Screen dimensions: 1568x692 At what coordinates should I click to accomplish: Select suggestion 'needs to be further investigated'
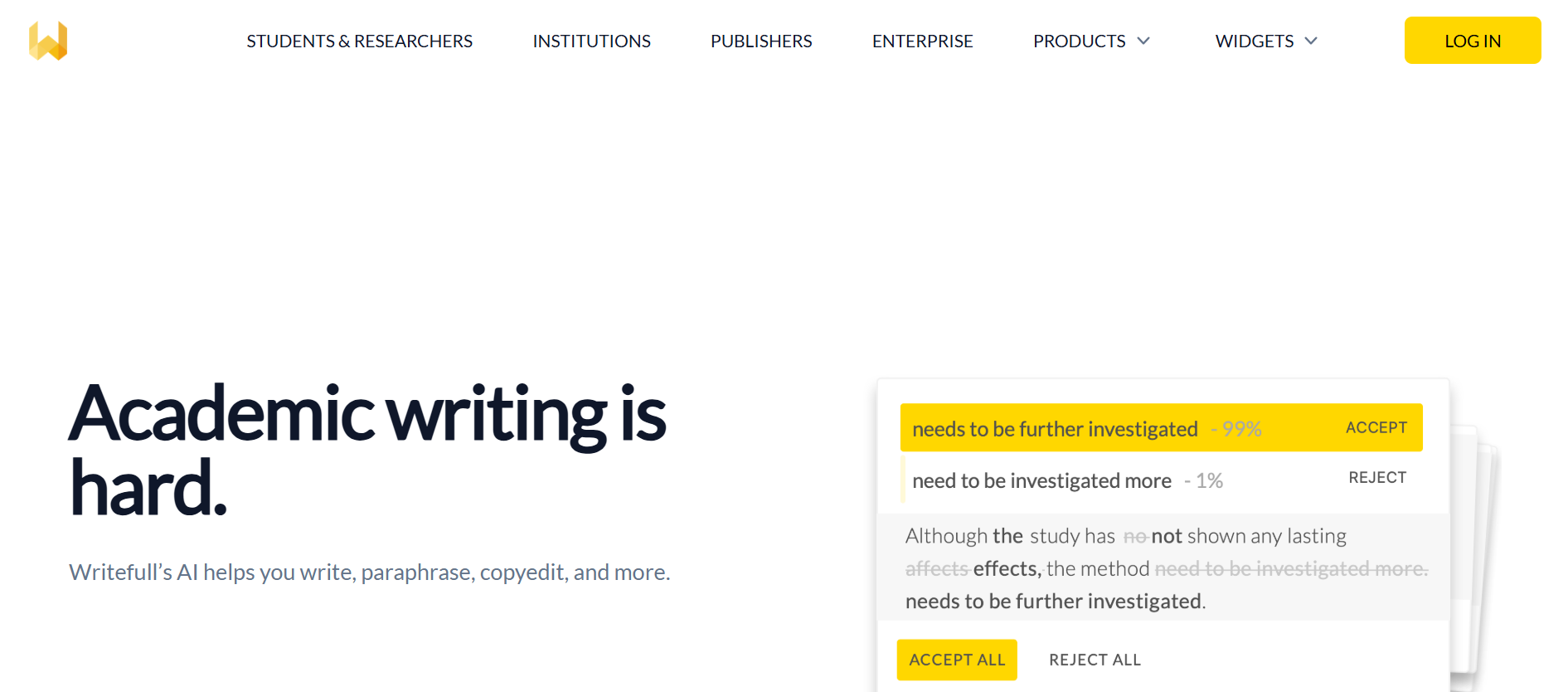1055,429
